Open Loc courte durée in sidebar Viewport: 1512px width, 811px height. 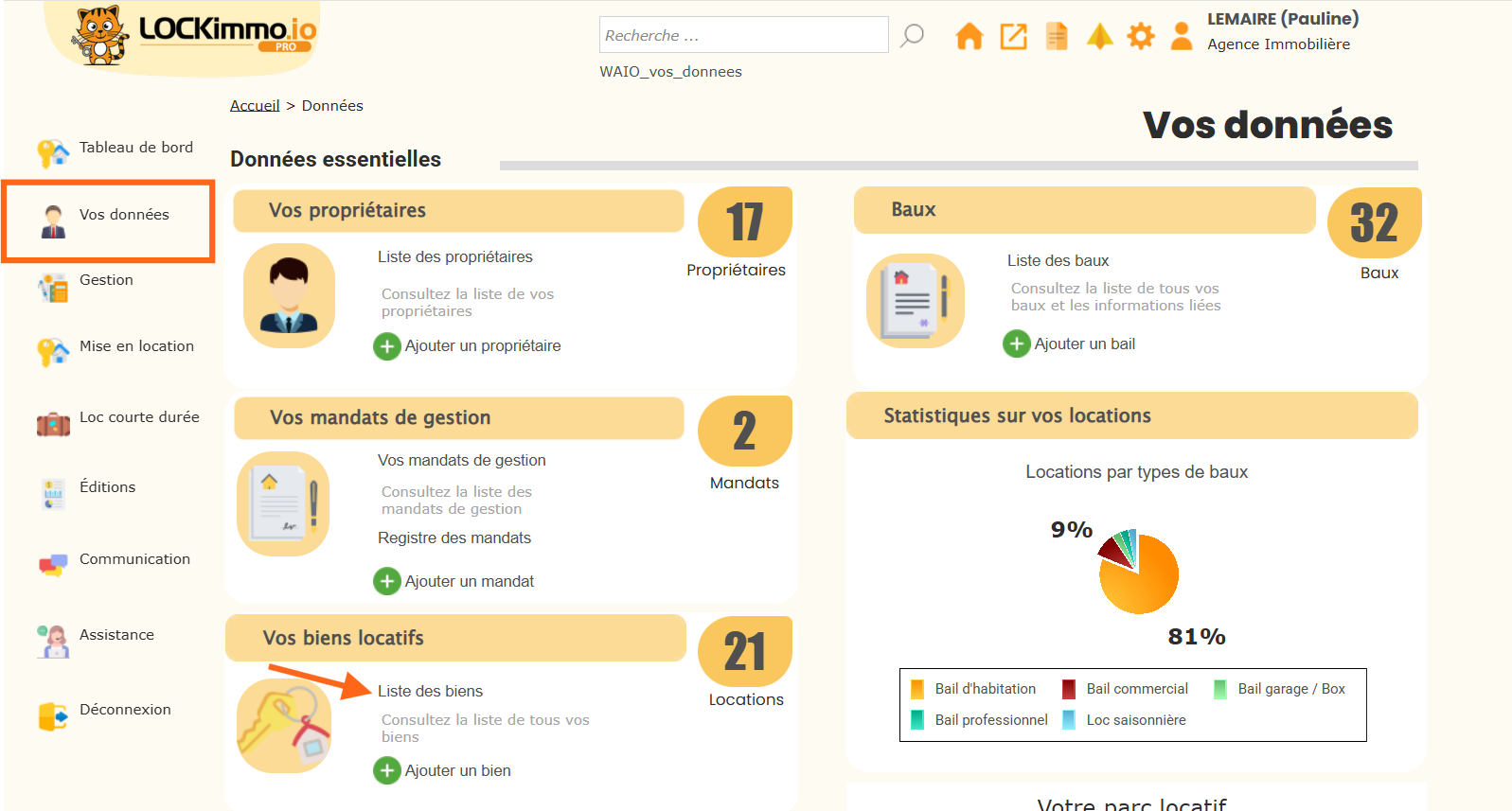pos(139,417)
